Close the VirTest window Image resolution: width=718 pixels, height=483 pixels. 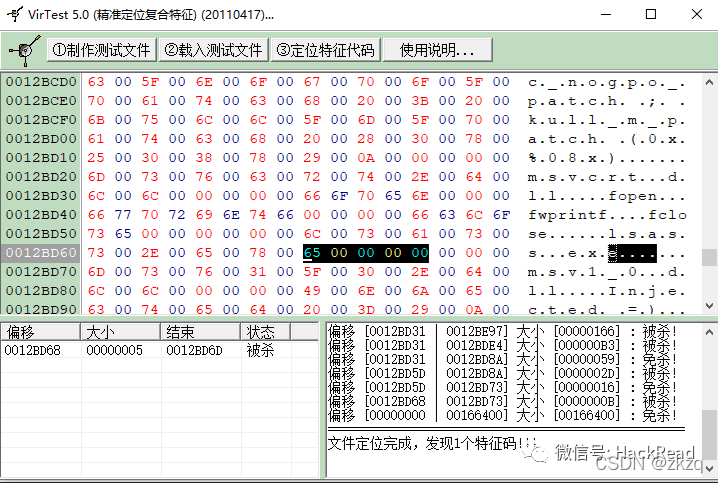point(697,14)
